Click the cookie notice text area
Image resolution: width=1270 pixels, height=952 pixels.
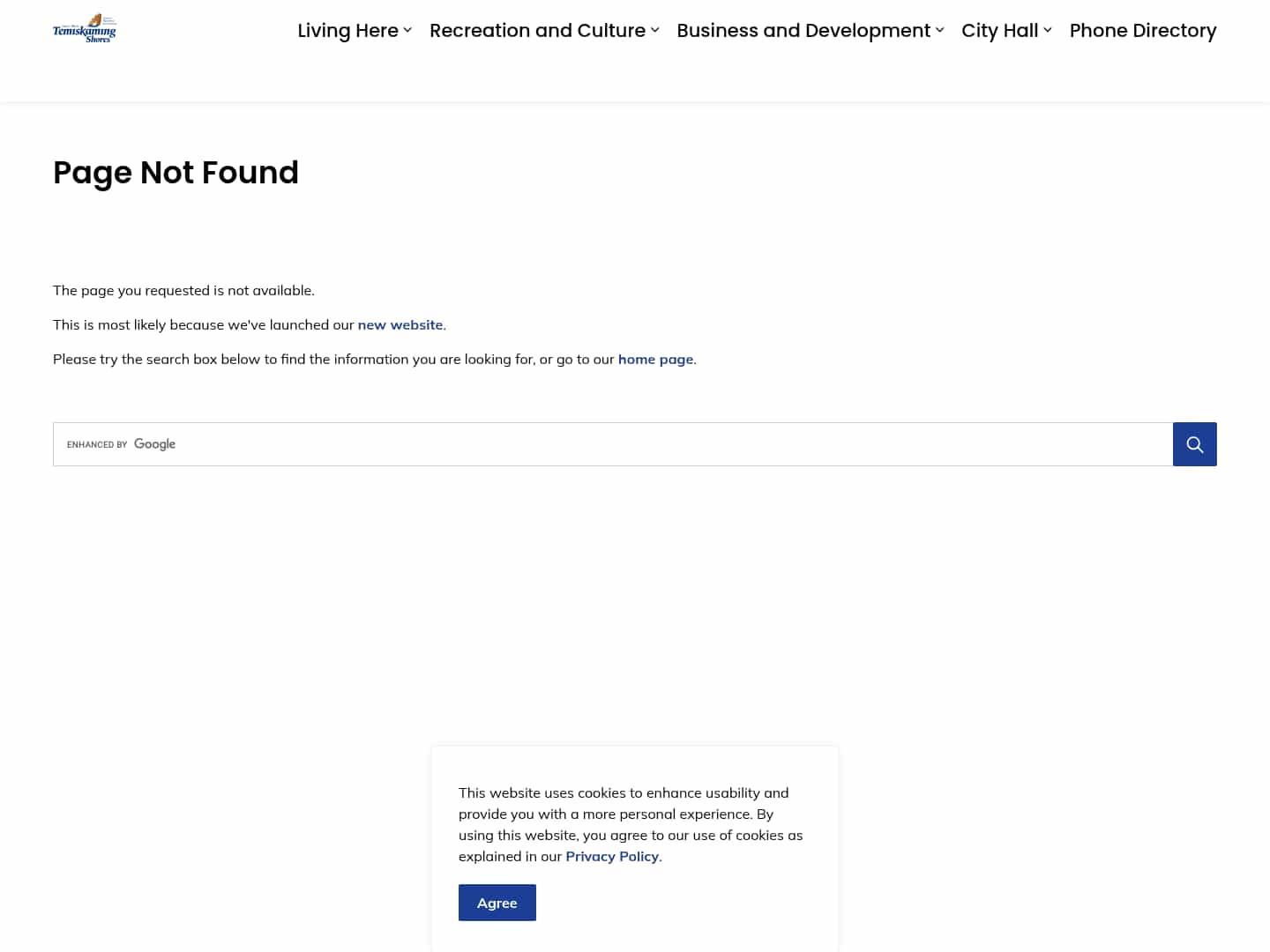coord(630,824)
